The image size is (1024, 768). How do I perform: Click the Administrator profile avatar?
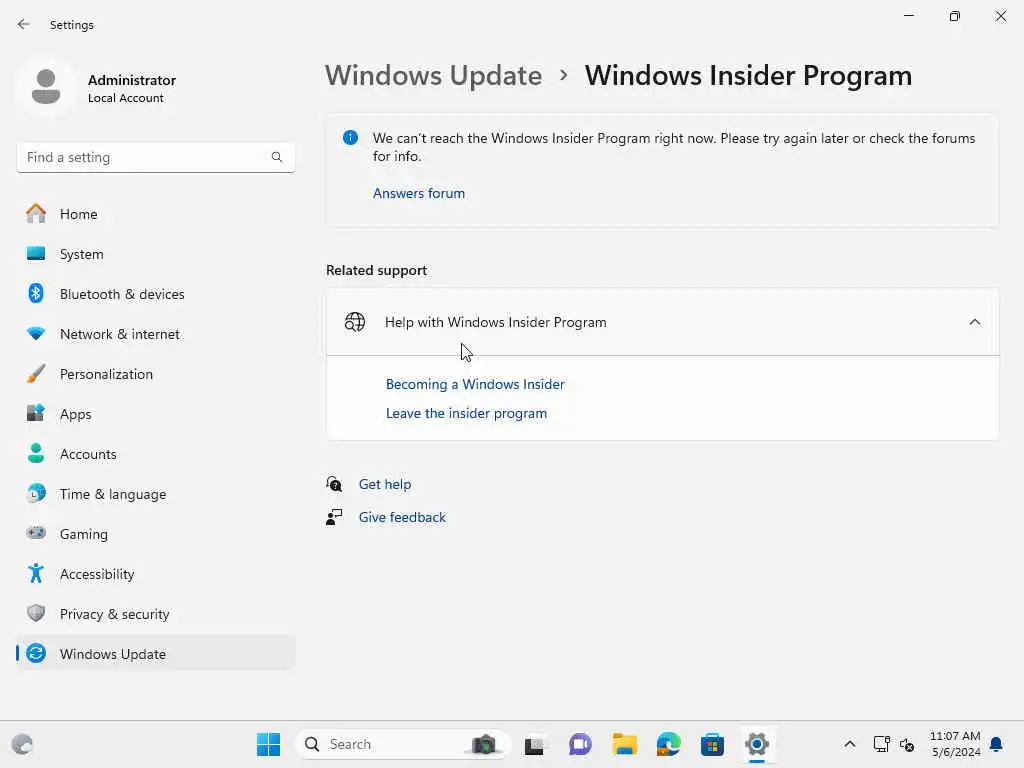pyautogui.click(x=46, y=87)
